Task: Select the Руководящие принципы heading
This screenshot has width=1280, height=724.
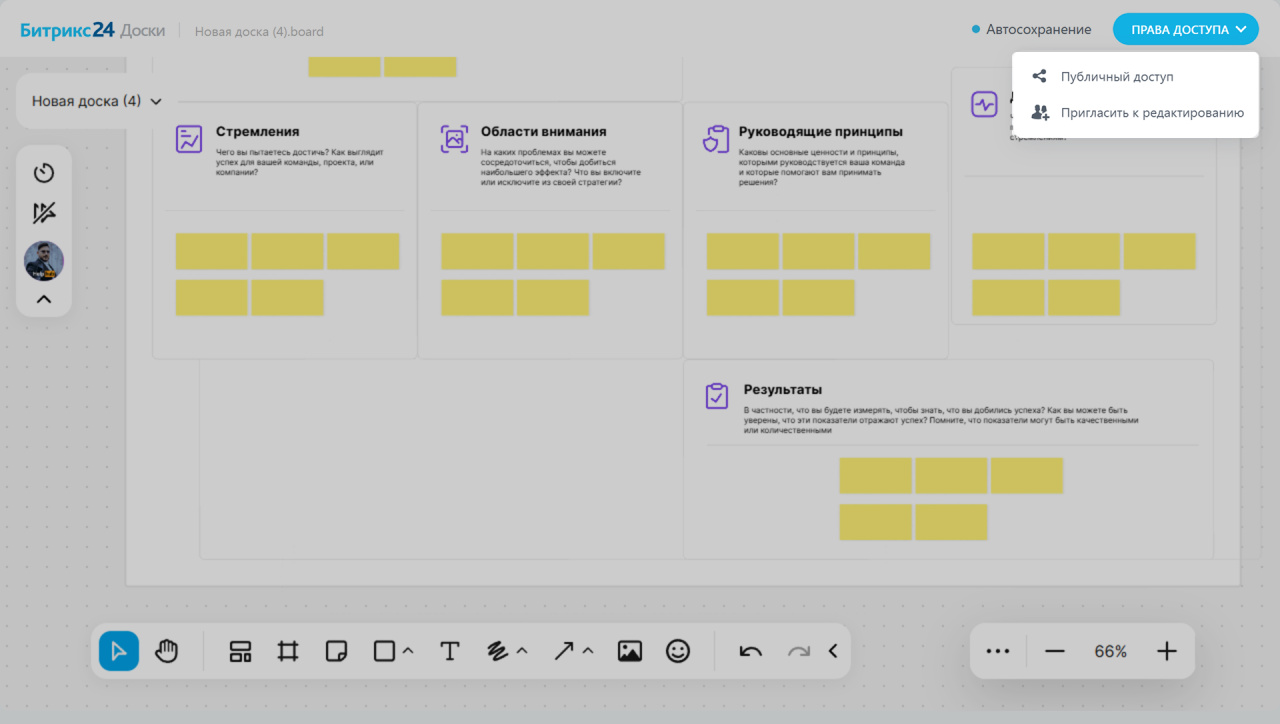Action: (x=821, y=131)
